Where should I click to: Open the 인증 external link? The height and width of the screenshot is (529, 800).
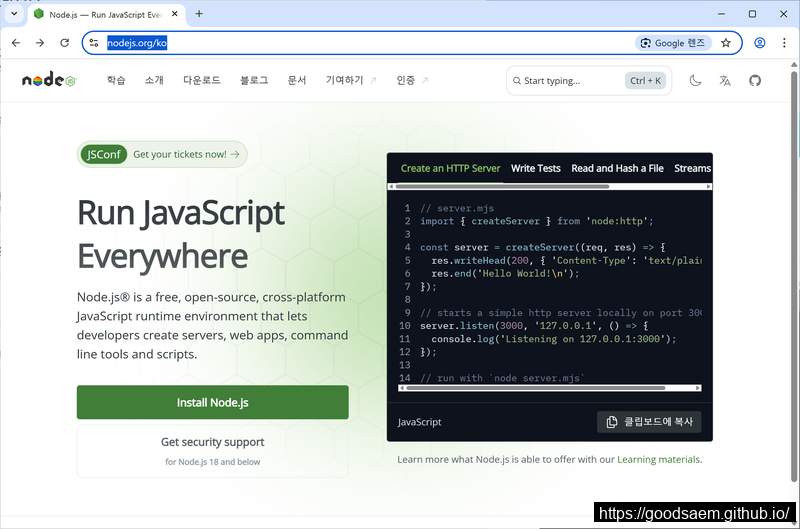click(x=412, y=80)
